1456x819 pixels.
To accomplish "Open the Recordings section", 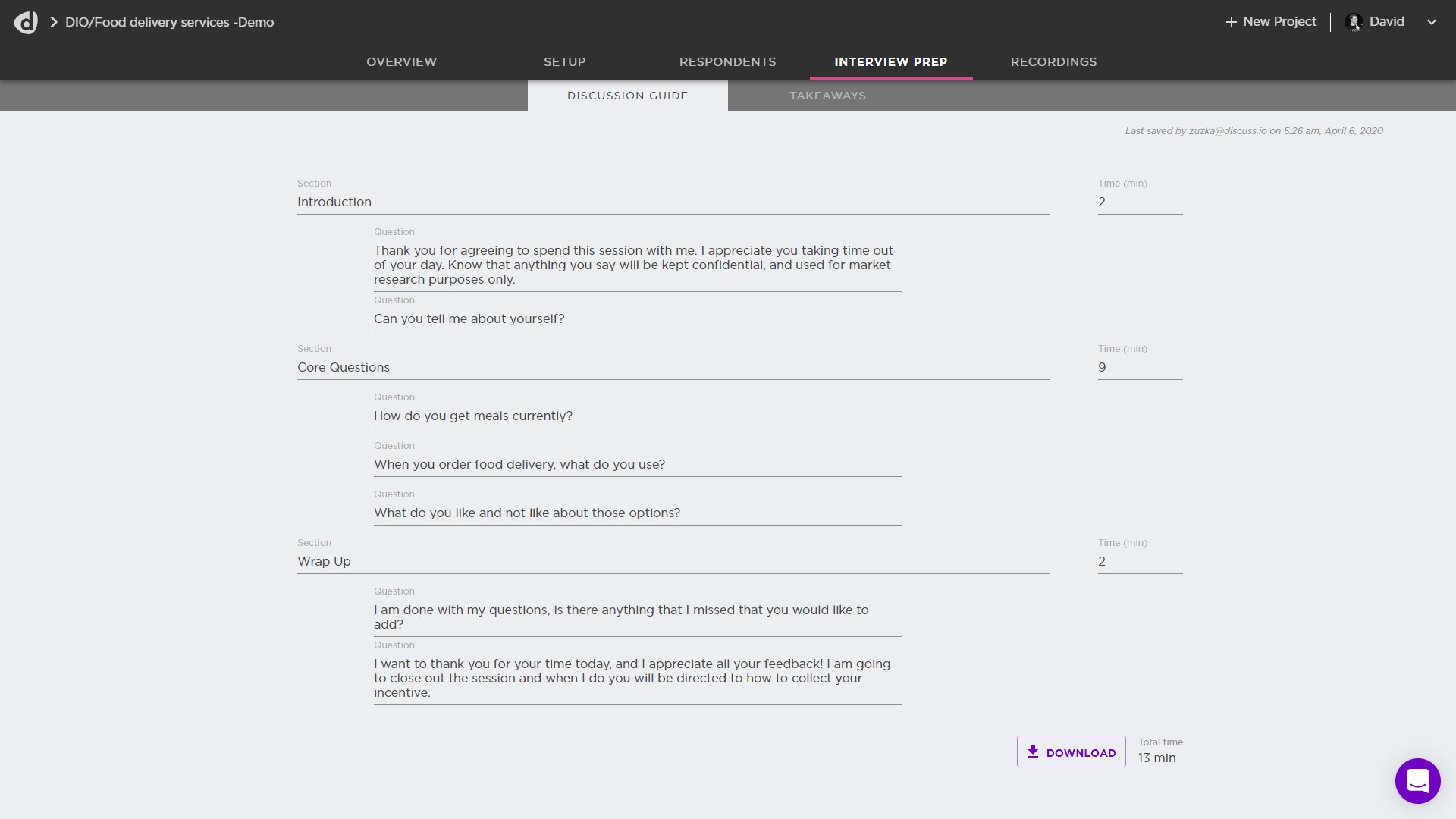I will [x=1053, y=61].
